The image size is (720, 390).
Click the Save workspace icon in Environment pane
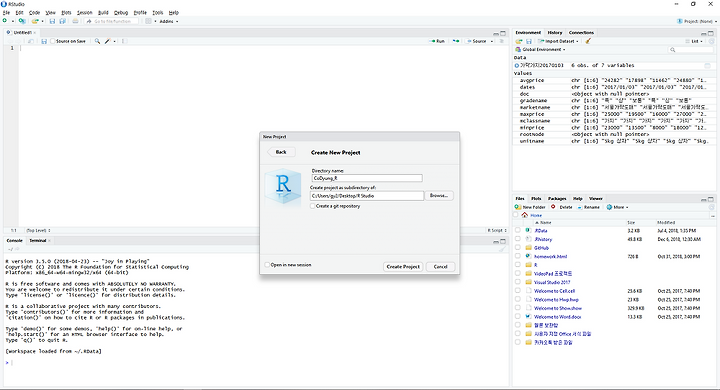tap(529, 41)
